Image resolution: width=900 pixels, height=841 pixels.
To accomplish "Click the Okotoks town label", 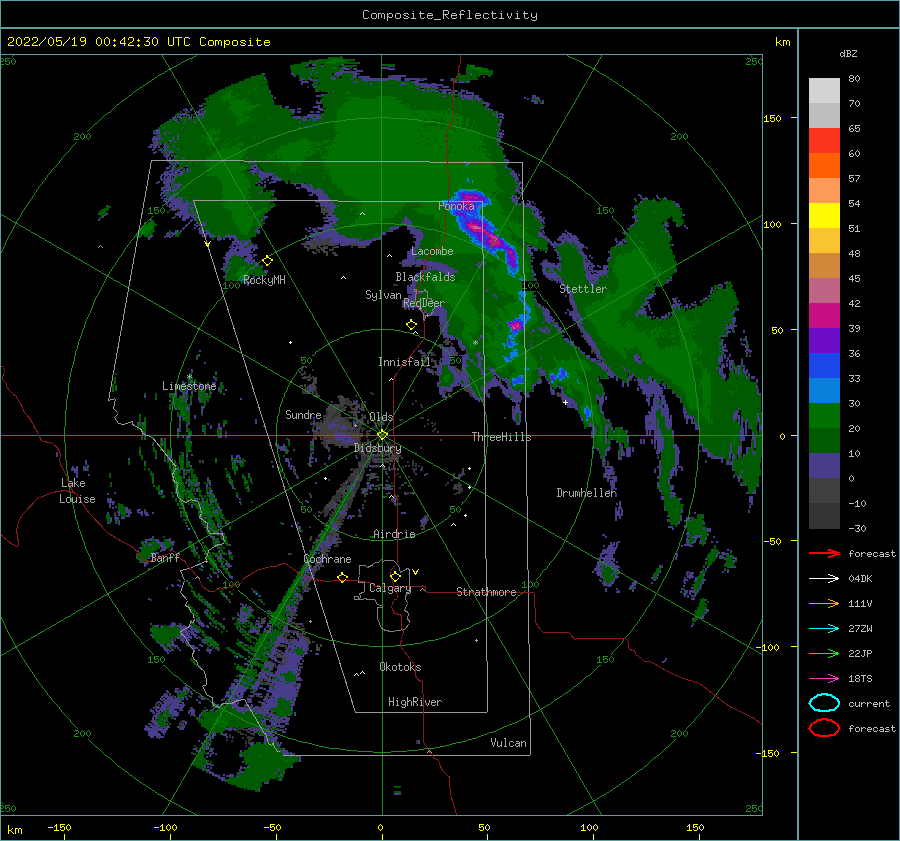I will pyautogui.click(x=400, y=667).
